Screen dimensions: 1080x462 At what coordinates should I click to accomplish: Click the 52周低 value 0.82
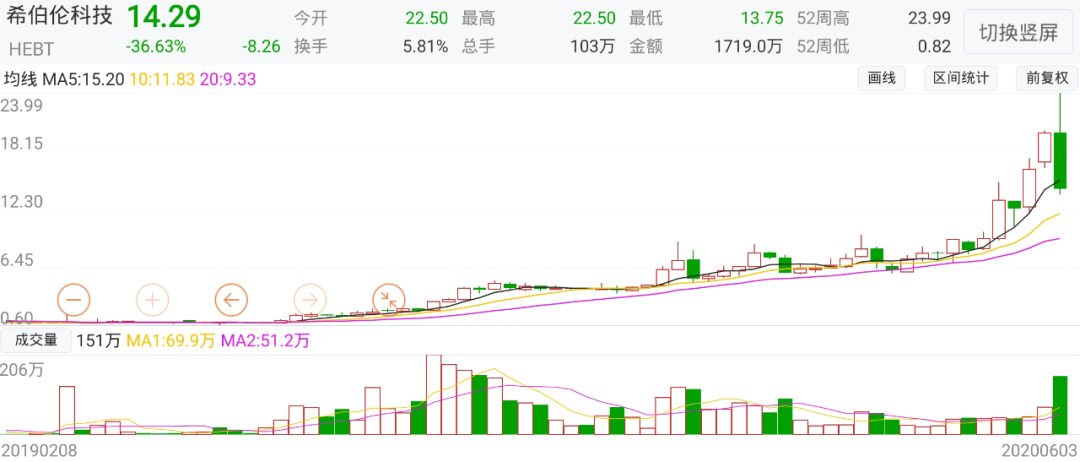click(937, 47)
